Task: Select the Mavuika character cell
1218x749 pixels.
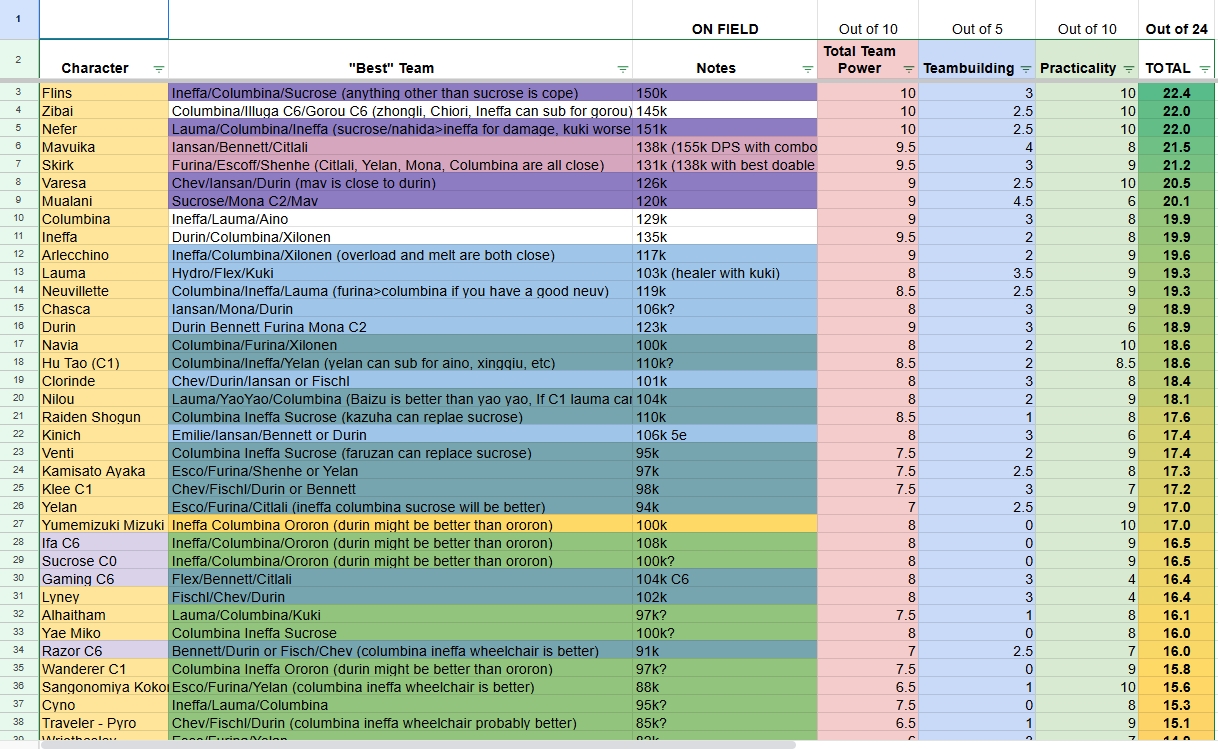Action: [x=104, y=147]
